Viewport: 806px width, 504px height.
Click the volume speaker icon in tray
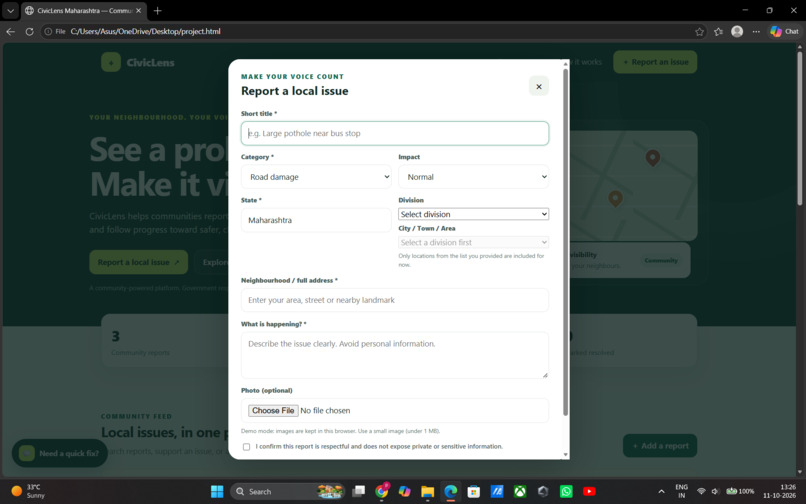pos(715,492)
